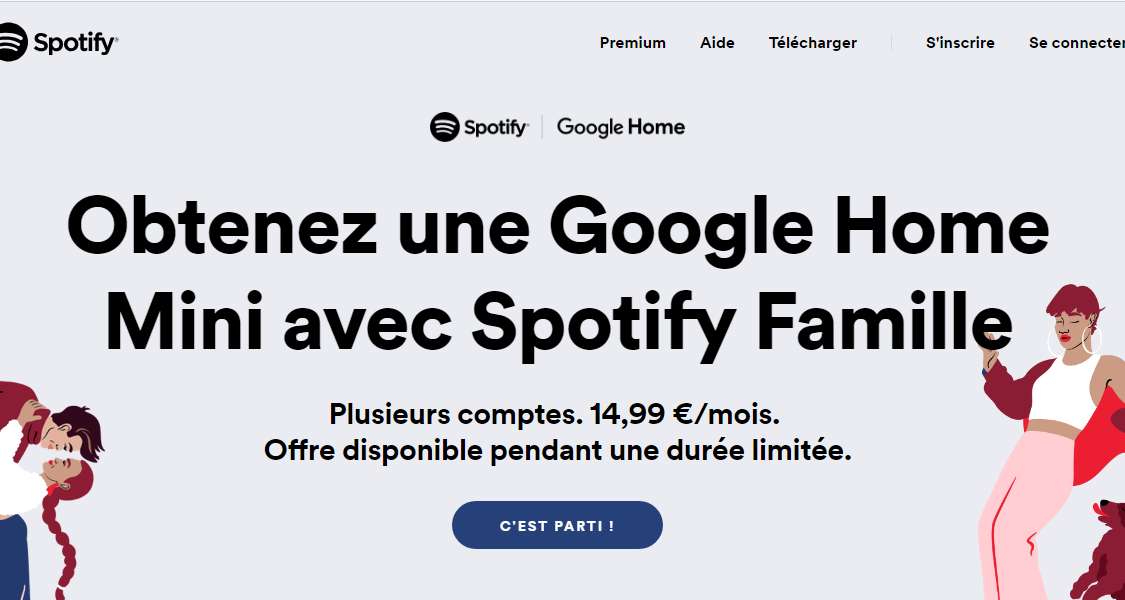Click the Spotify wordmark in the header

[75, 43]
